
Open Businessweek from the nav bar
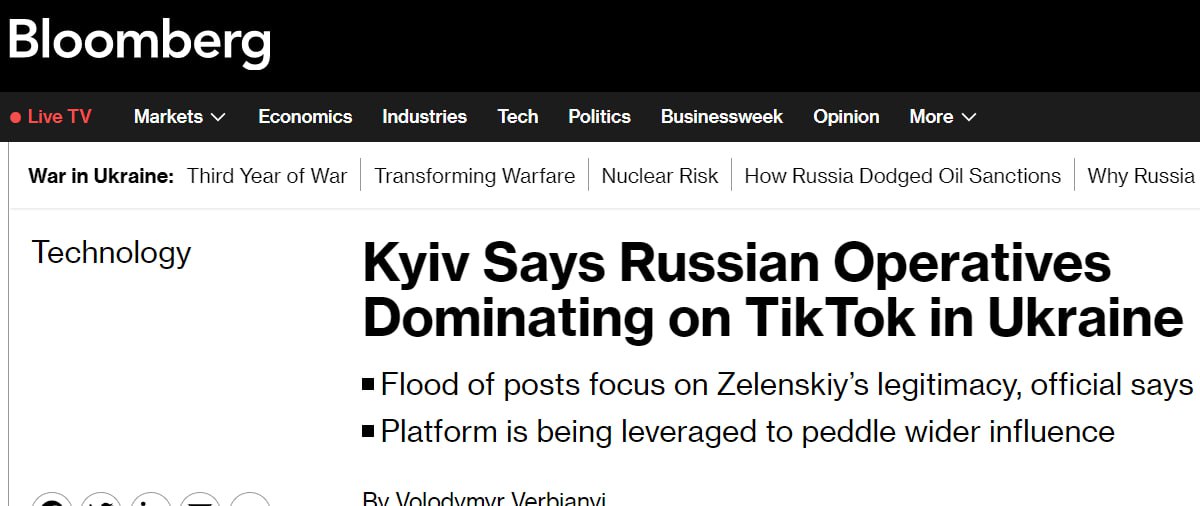(x=722, y=117)
